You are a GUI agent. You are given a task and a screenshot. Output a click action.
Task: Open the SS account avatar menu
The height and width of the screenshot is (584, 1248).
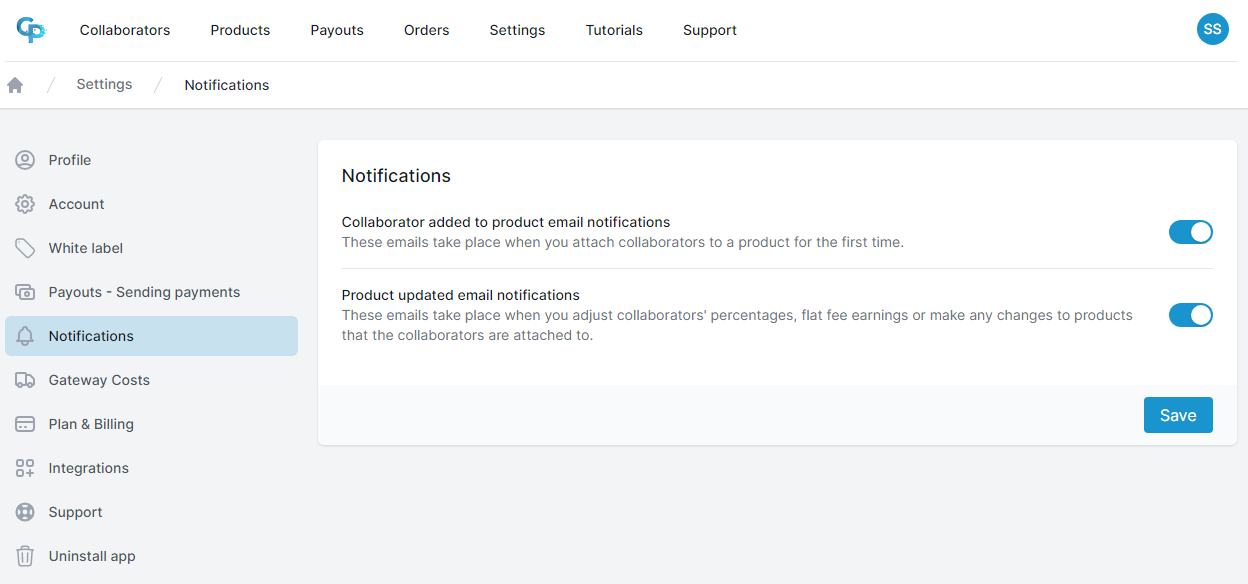[1212, 29]
